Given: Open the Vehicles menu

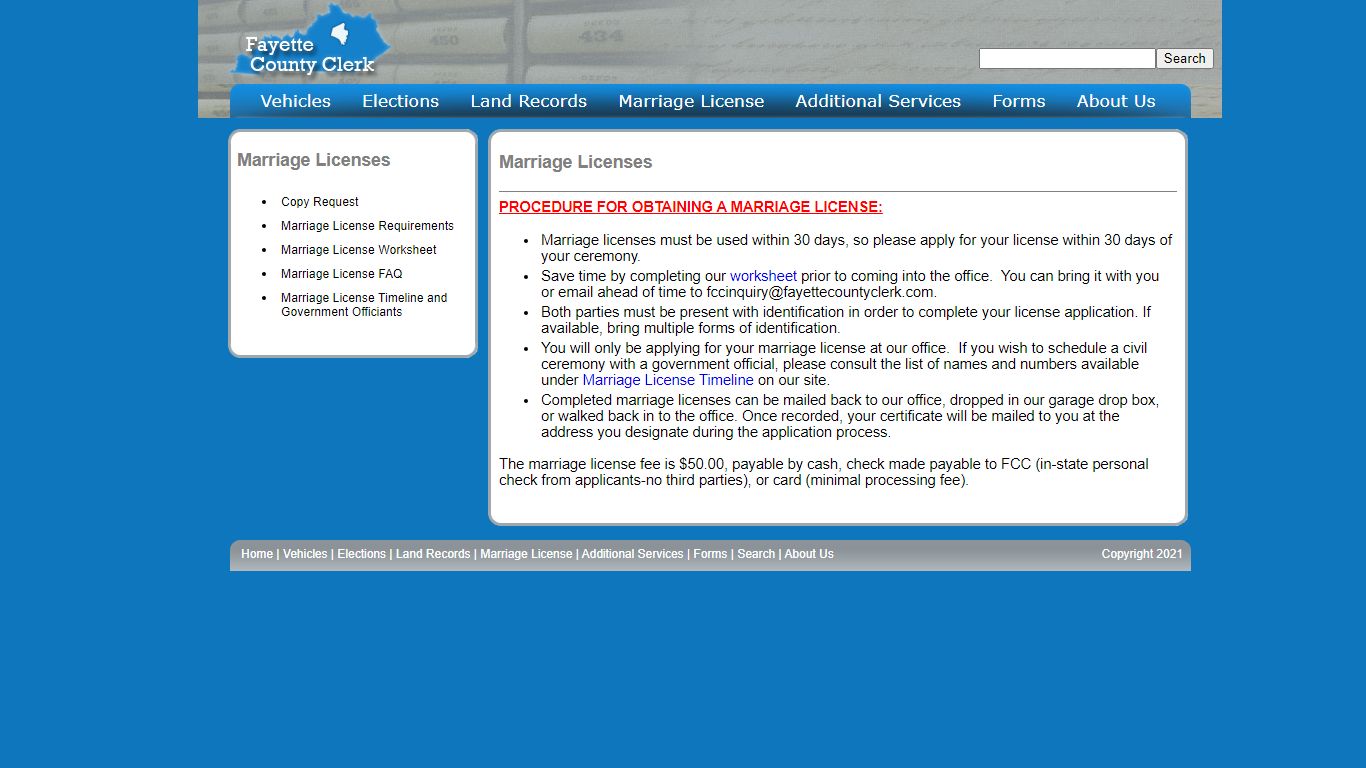Looking at the screenshot, I should pyautogui.click(x=295, y=101).
